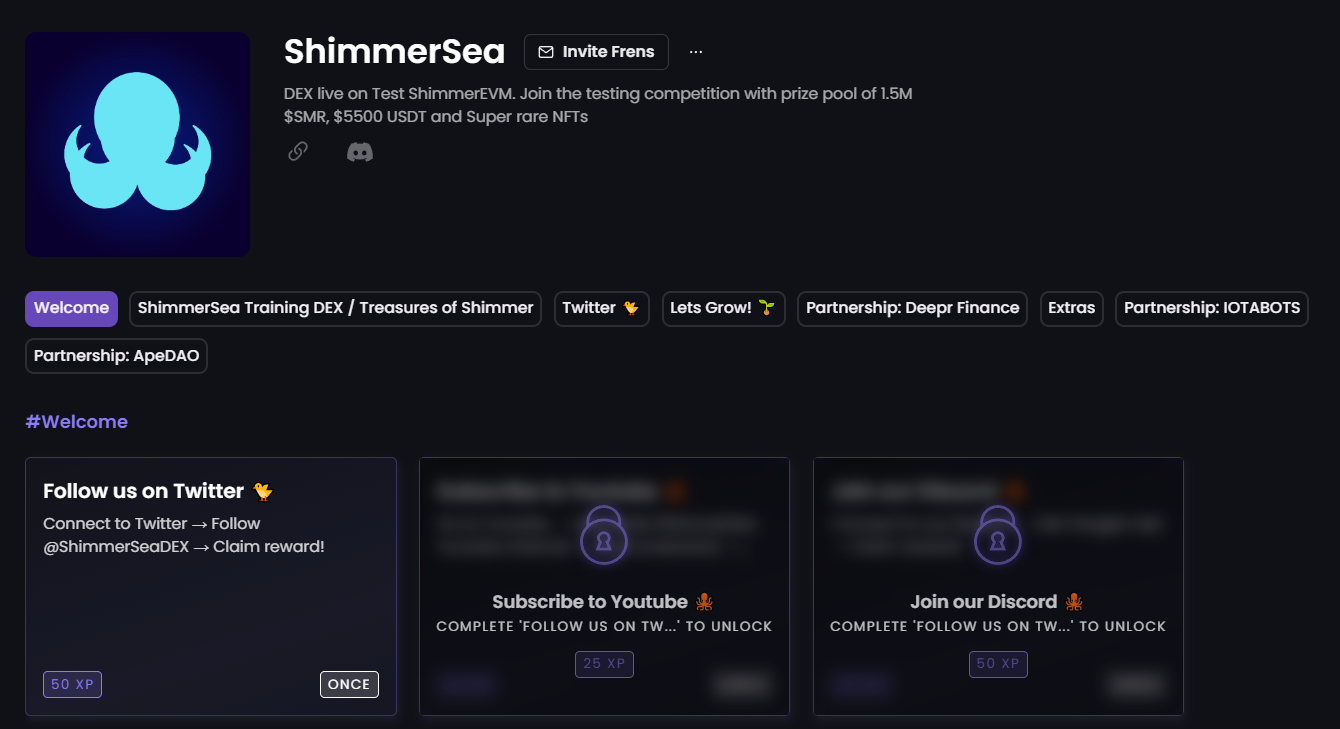Image resolution: width=1340 pixels, height=729 pixels.
Task: Invite friends with Invite Frens button
Action: click(596, 52)
